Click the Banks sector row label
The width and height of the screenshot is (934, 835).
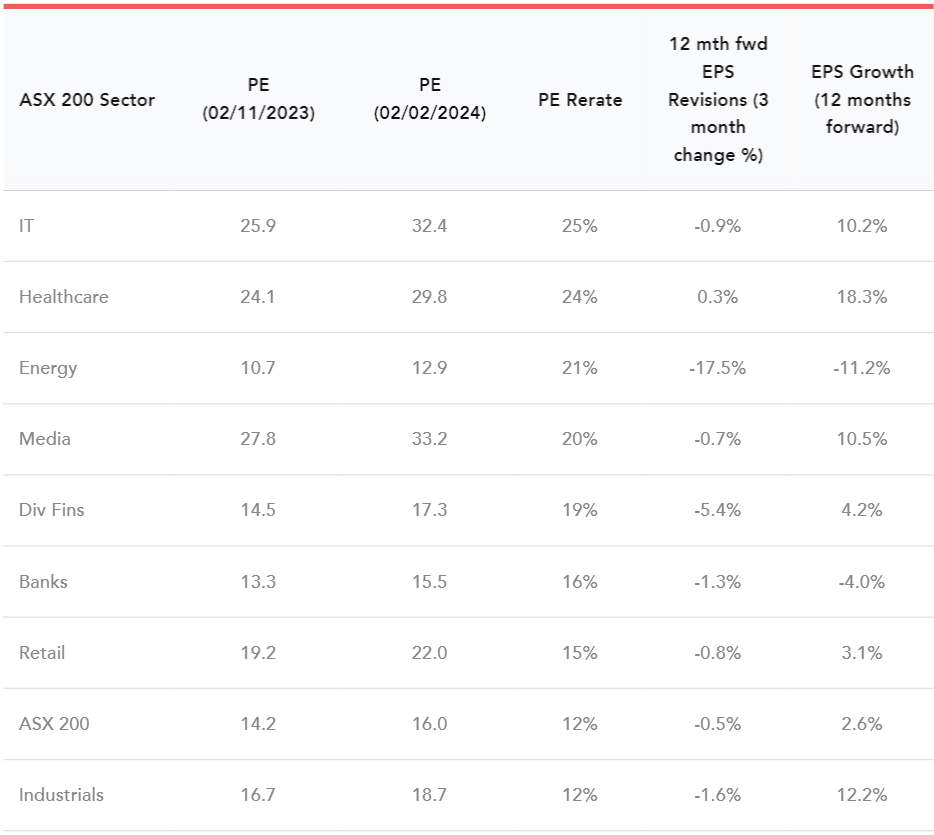(44, 581)
